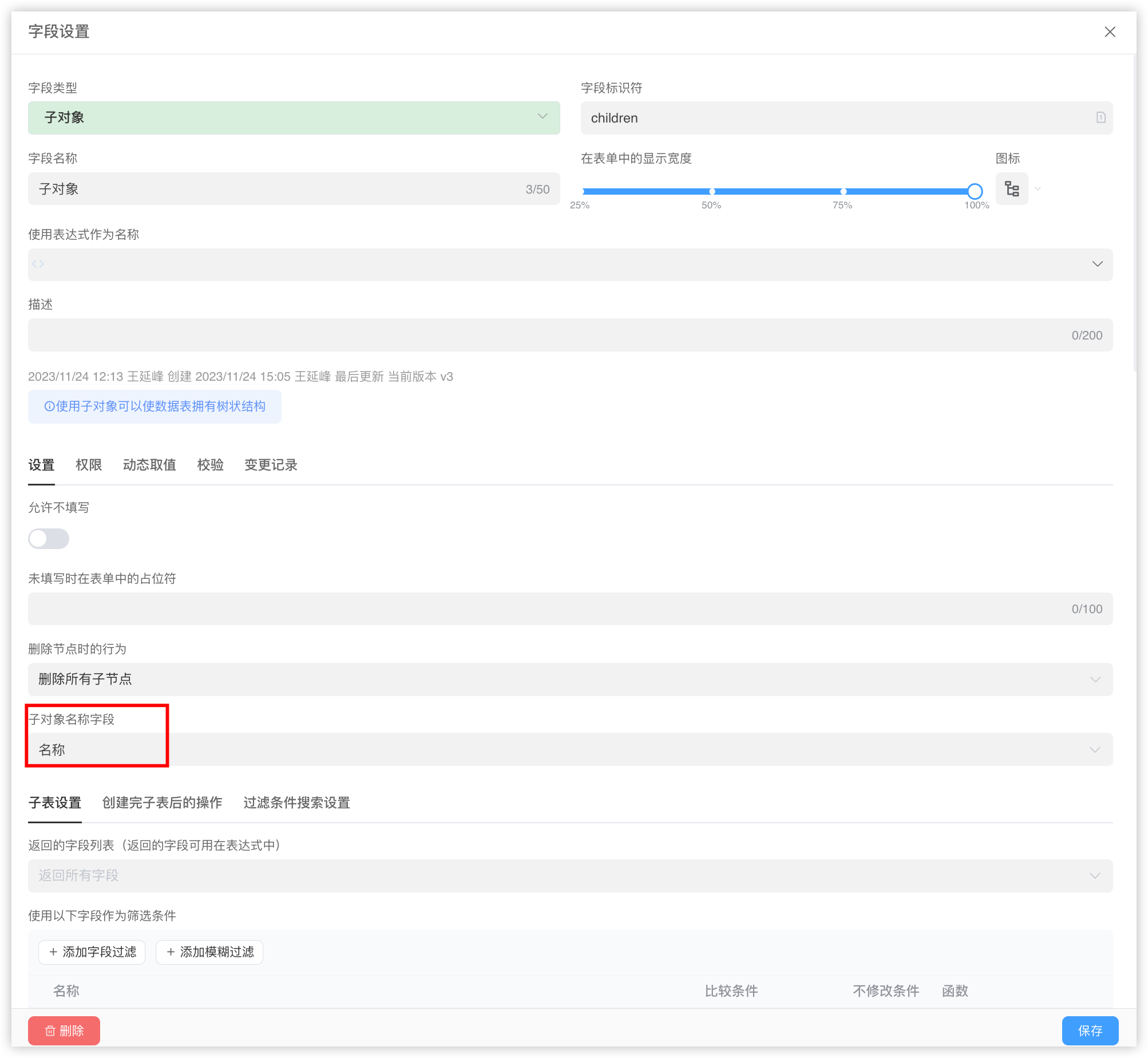Open the small chevron beside tree icon
Image resolution: width=1148 pixels, height=1058 pixels.
click(1038, 189)
